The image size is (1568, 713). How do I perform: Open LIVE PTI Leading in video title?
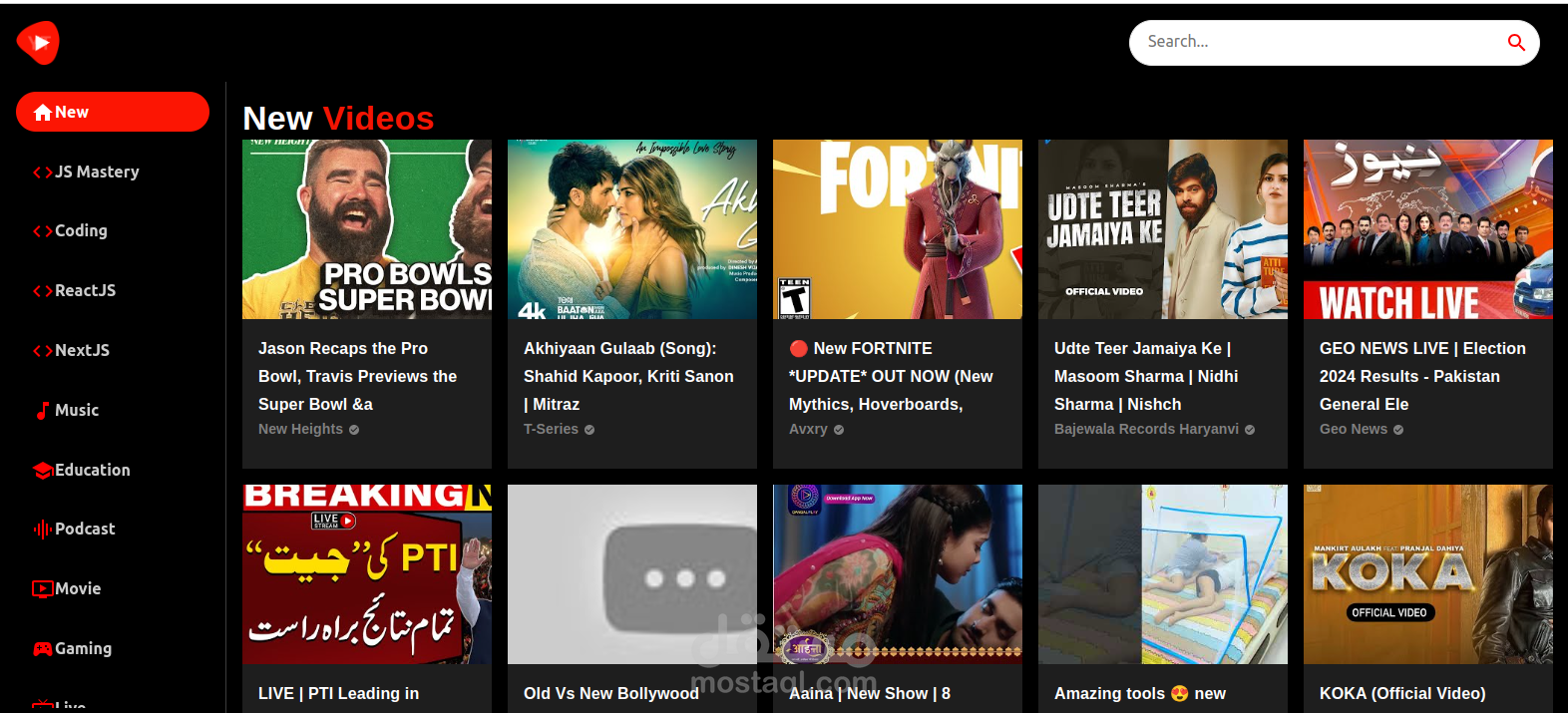pyautogui.click(x=338, y=694)
